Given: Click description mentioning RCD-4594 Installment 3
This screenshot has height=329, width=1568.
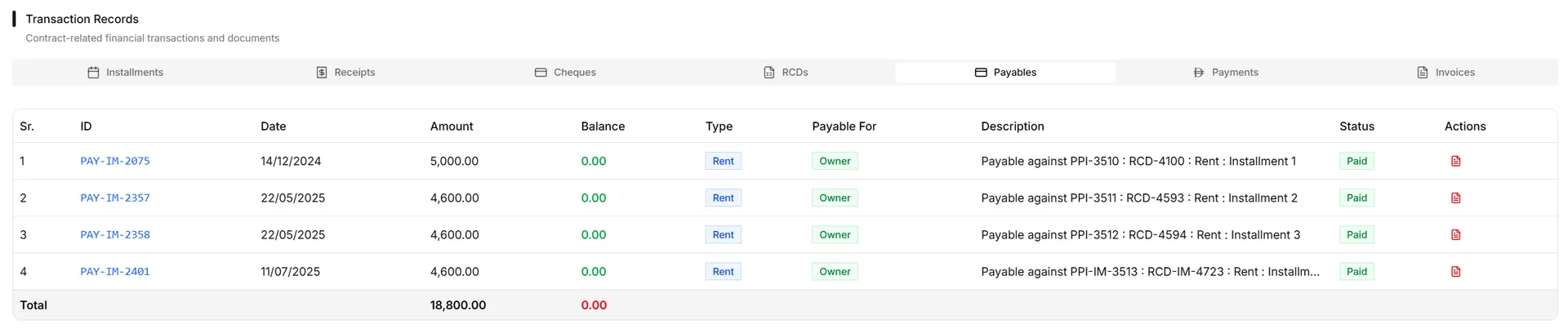Looking at the screenshot, I should pyautogui.click(x=1141, y=234).
